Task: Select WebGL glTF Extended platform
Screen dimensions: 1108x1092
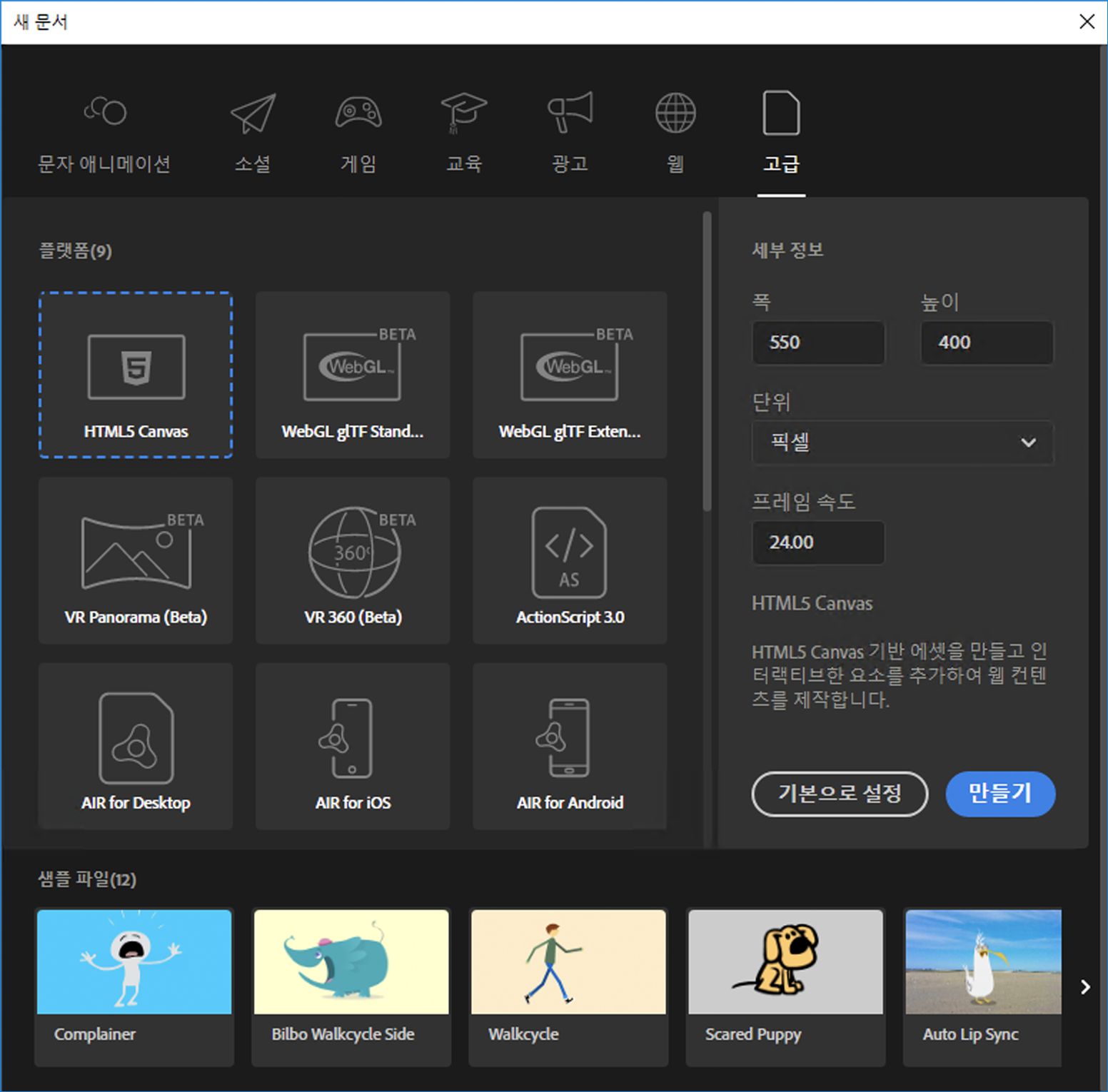Action: click(x=569, y=374)
